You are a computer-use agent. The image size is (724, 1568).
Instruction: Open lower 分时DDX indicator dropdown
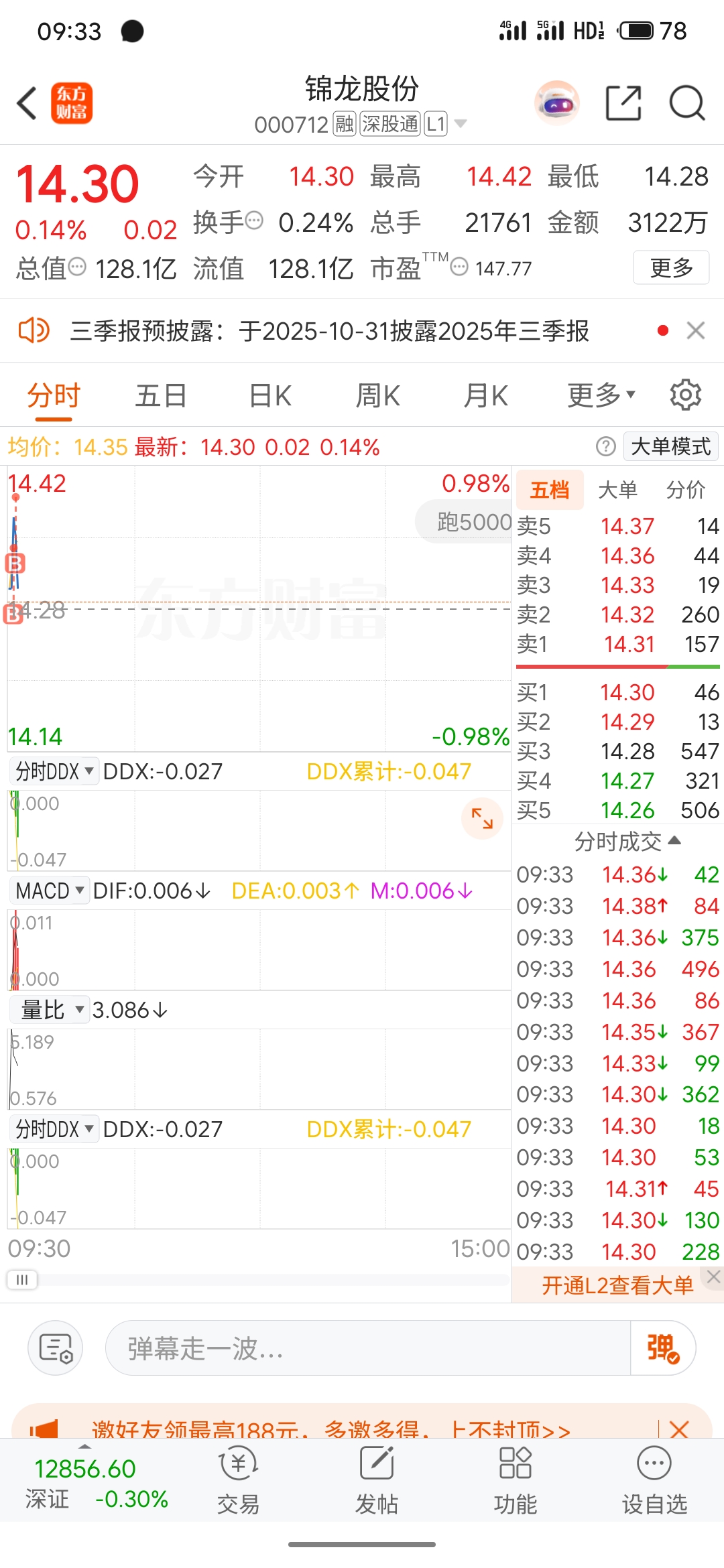(55, 1129)
